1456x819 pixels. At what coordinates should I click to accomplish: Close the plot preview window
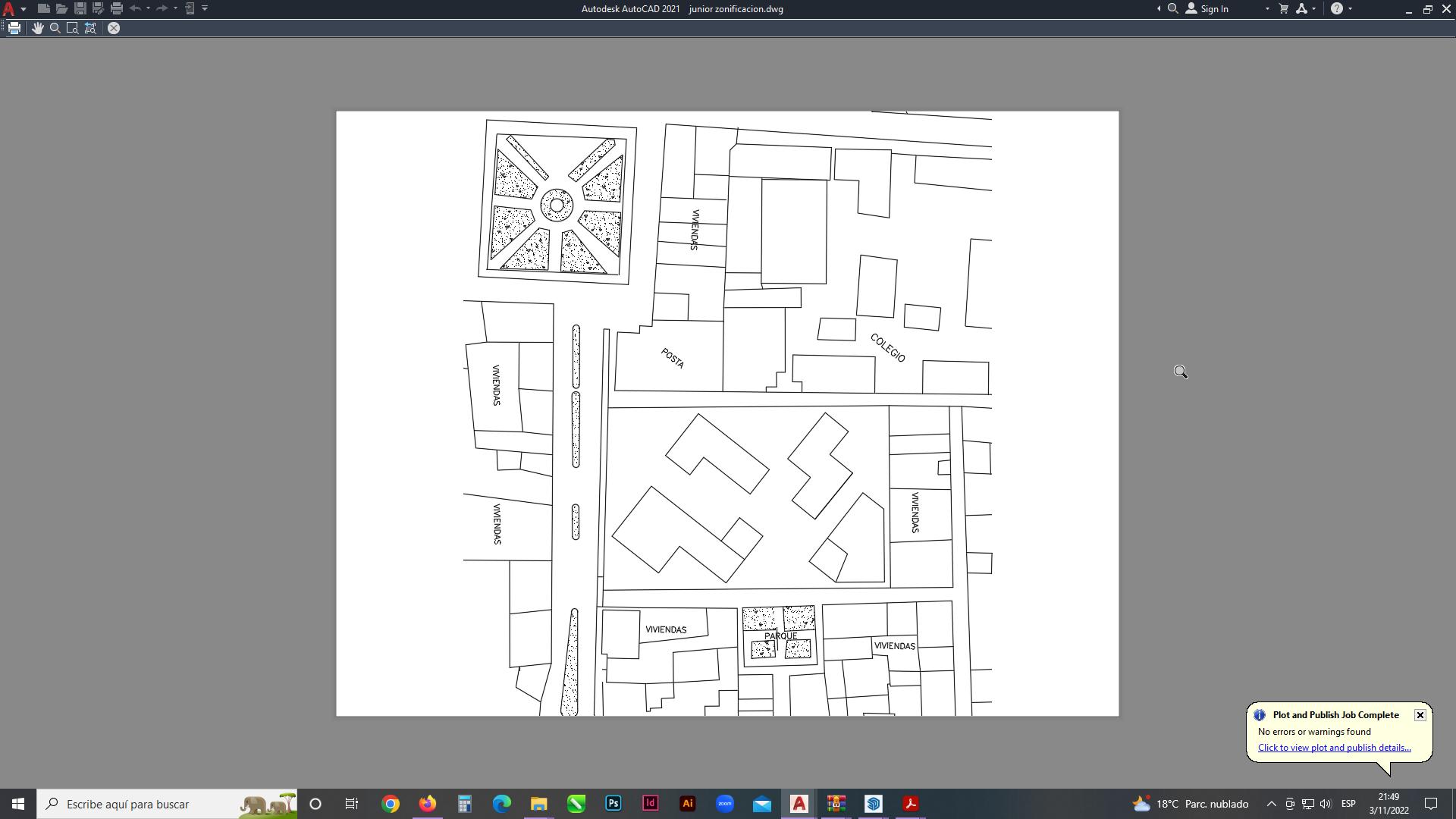[x=114, y=28]
